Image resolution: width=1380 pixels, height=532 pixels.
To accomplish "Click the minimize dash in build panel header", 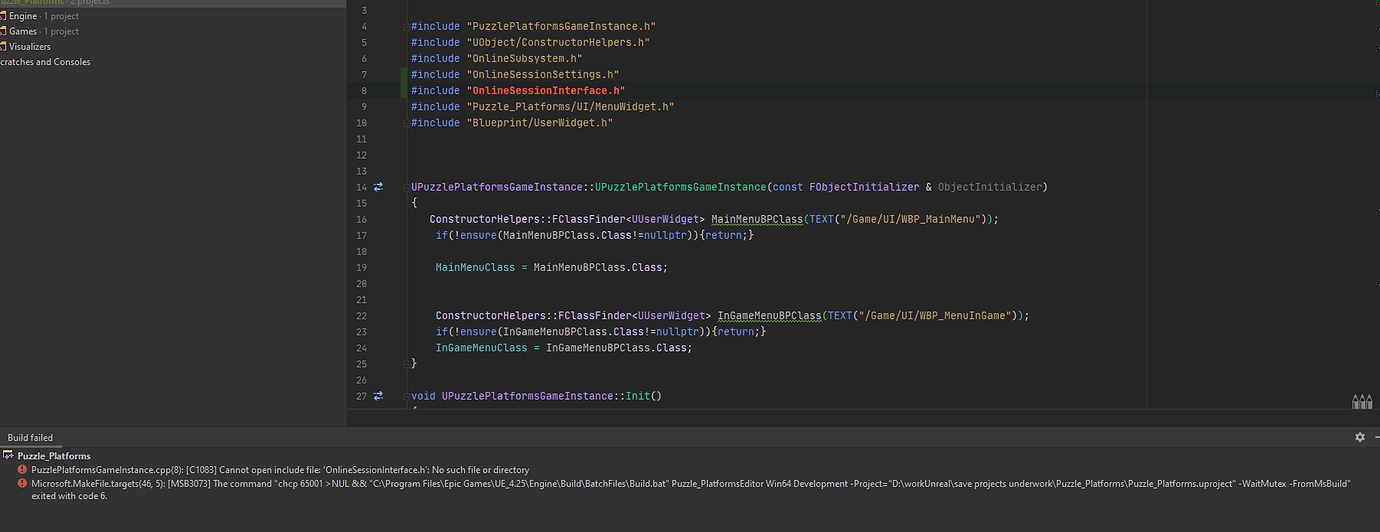I will tap(1375, 437).
